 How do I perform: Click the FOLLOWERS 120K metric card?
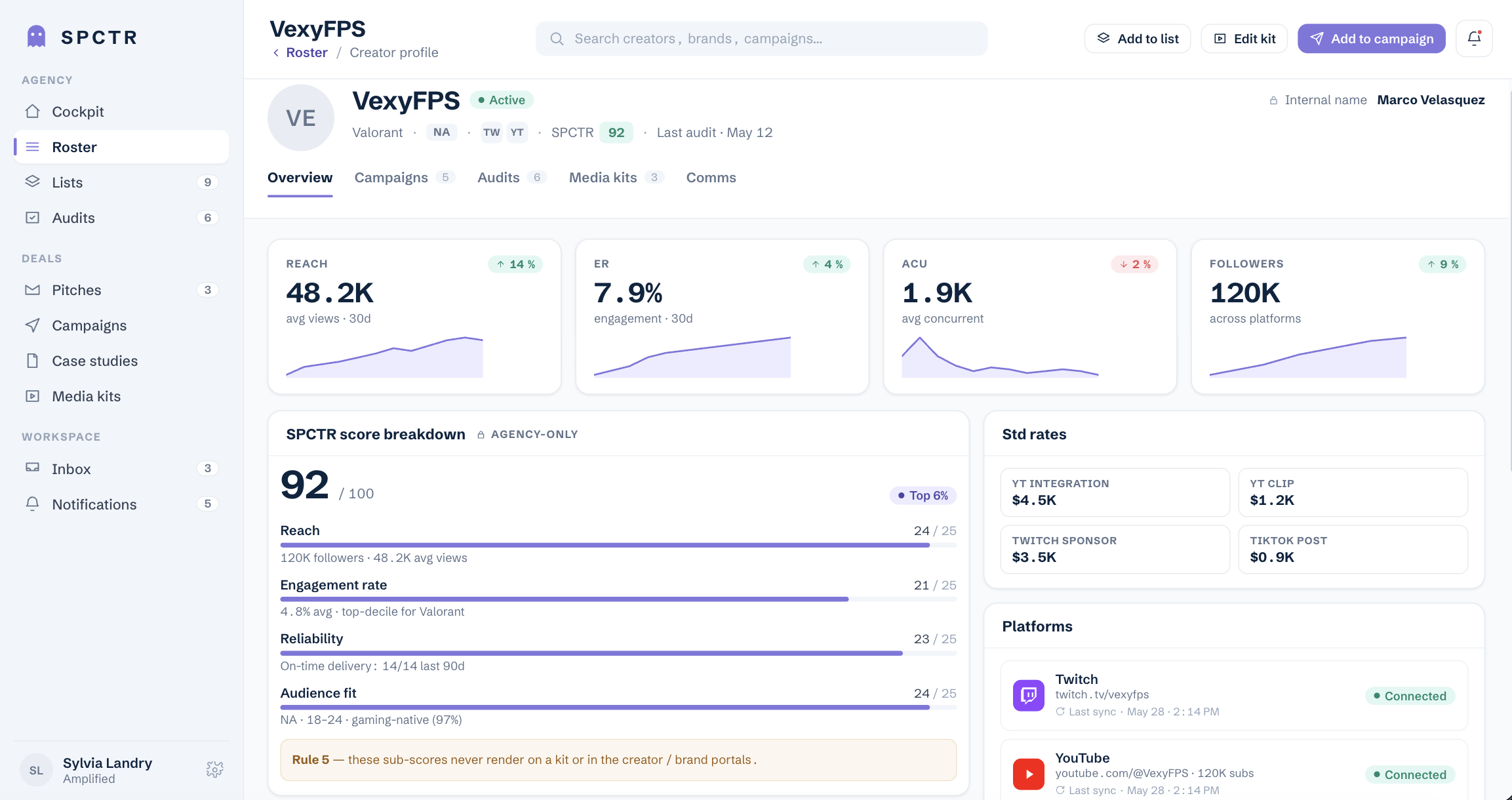pyautogui.click(x=1338, y=317)
